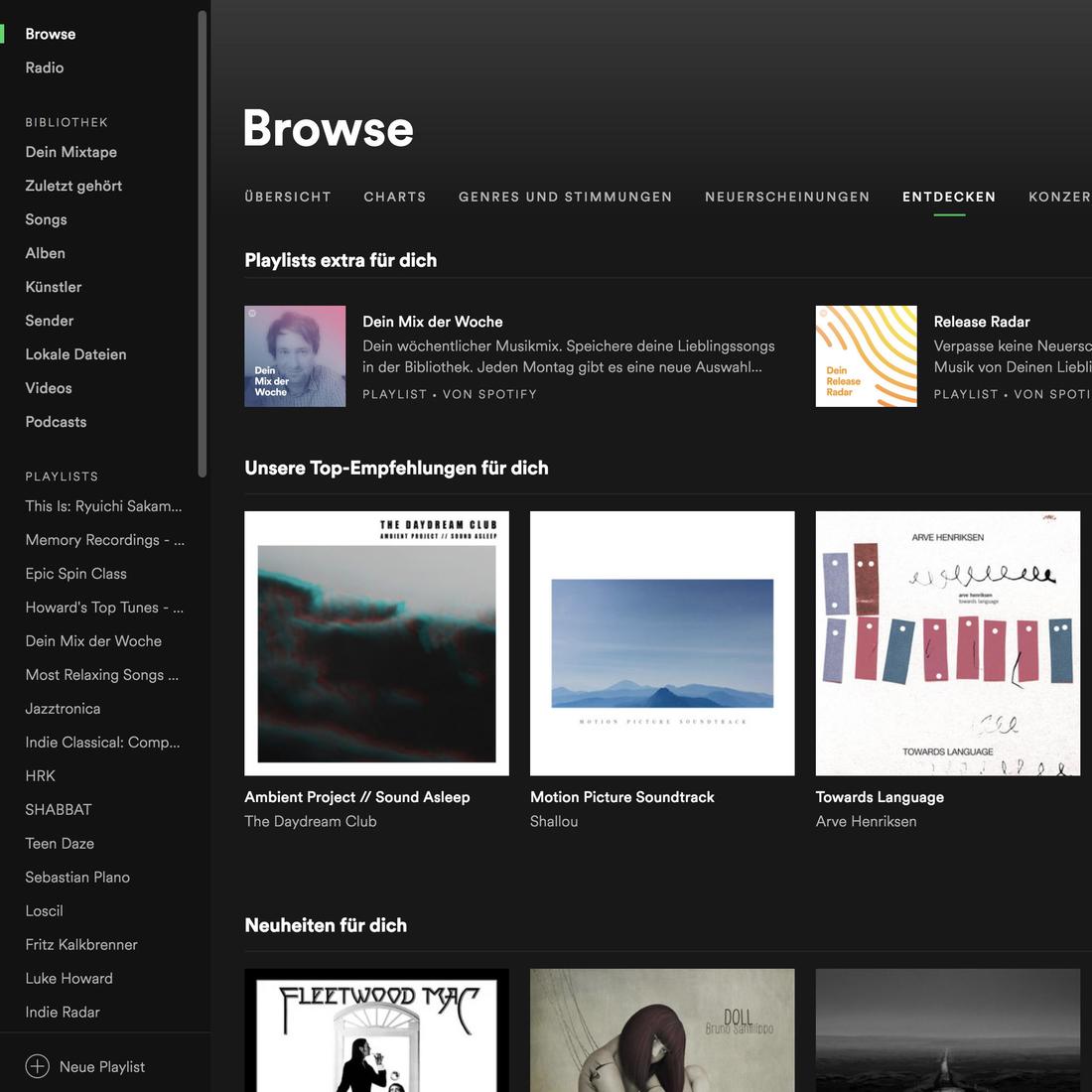
Task: Click the Ambient Project // Sound Asleep title
Action: point(357,797)
